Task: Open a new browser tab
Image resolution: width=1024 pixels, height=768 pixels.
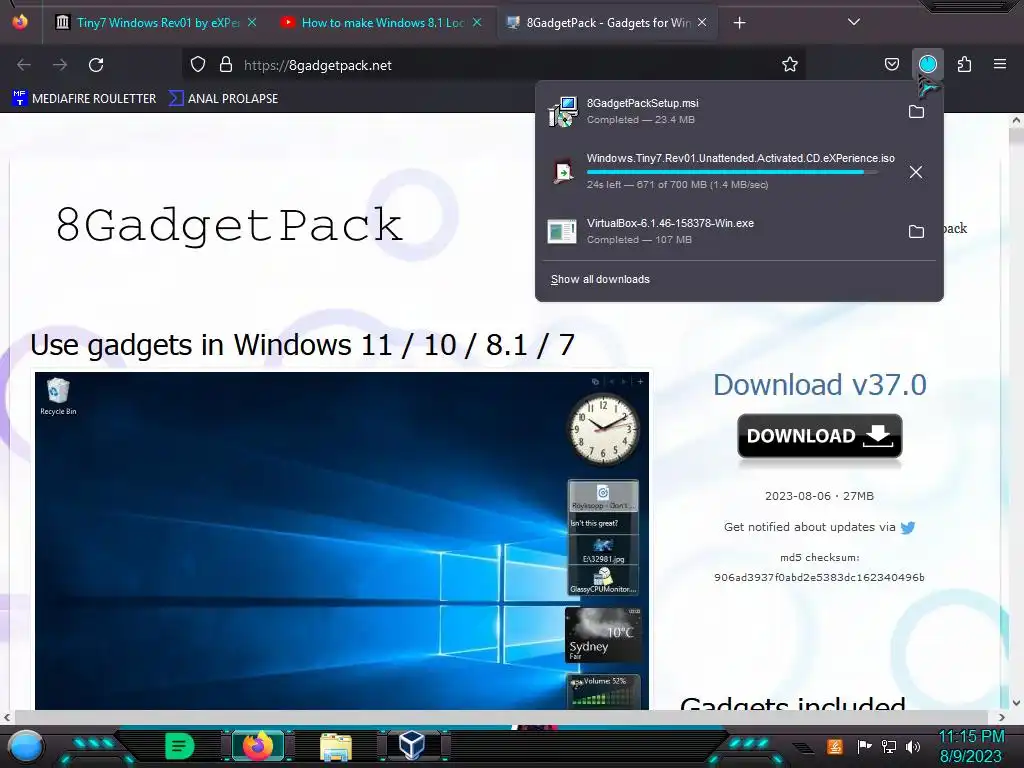Action: [739, 23]
